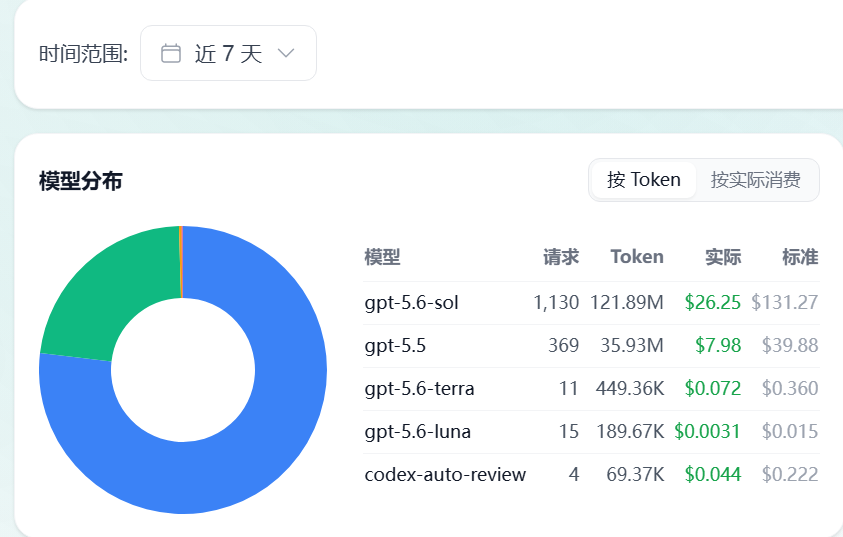
Task: Click the Token column header
Action: (637, 257)
